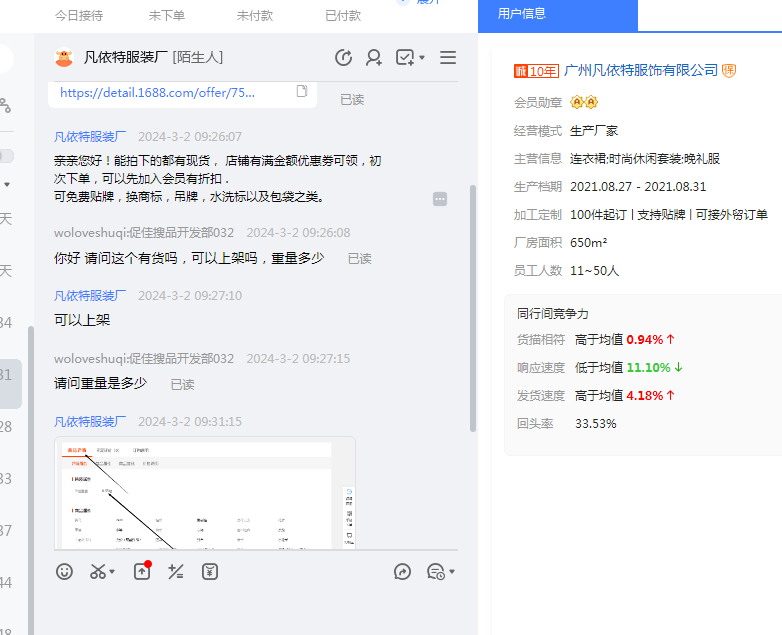
Task: Open the product screenshot image in chat
Action: coord(205,492)
